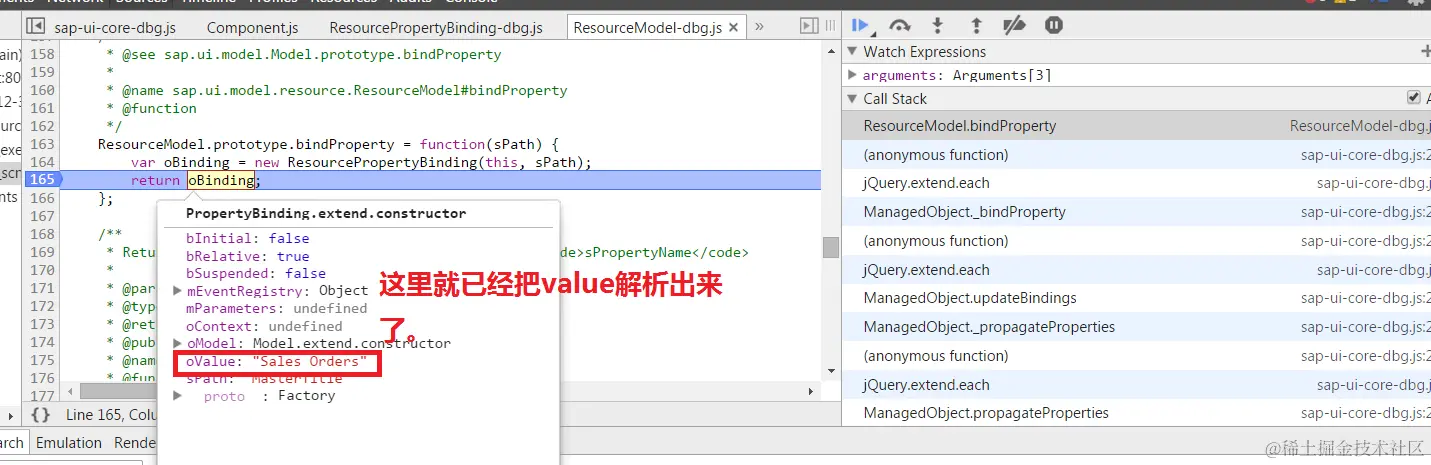This screenshot has width=1431, height=465.
Task: Switch to Component.js tab
Action: click(x=252, y=28)
